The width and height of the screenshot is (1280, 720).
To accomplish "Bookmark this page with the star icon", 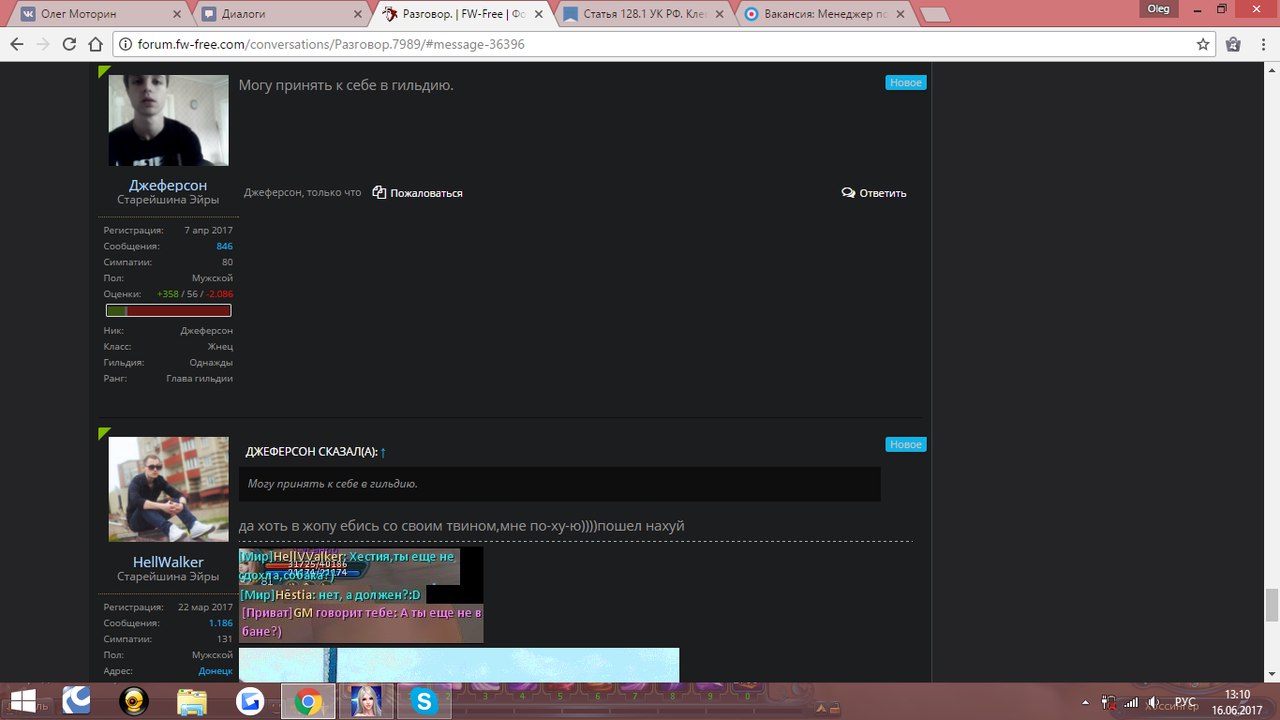I will pos(1203,45).
